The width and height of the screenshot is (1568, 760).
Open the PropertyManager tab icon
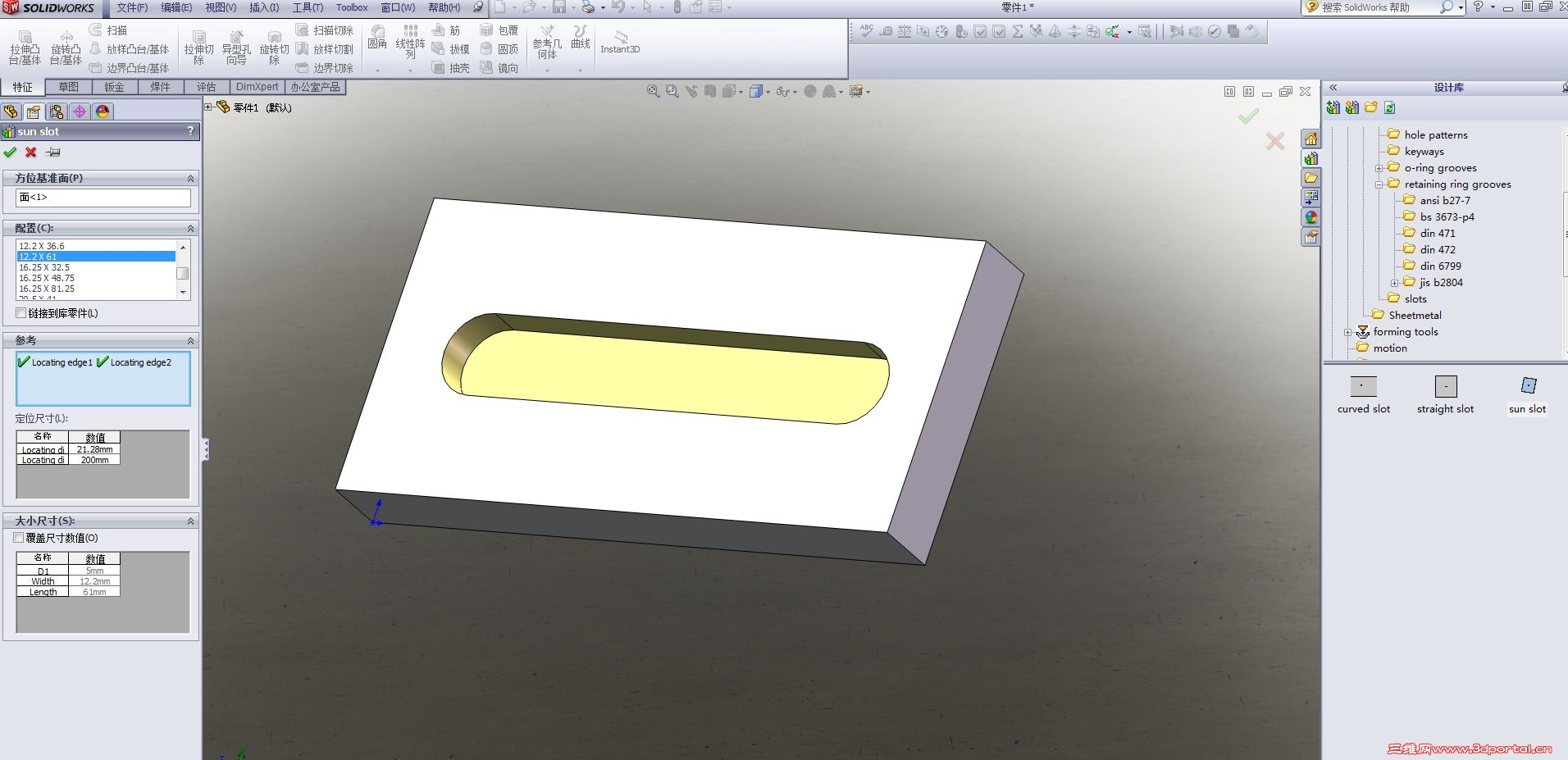click(x=34, y=111)
